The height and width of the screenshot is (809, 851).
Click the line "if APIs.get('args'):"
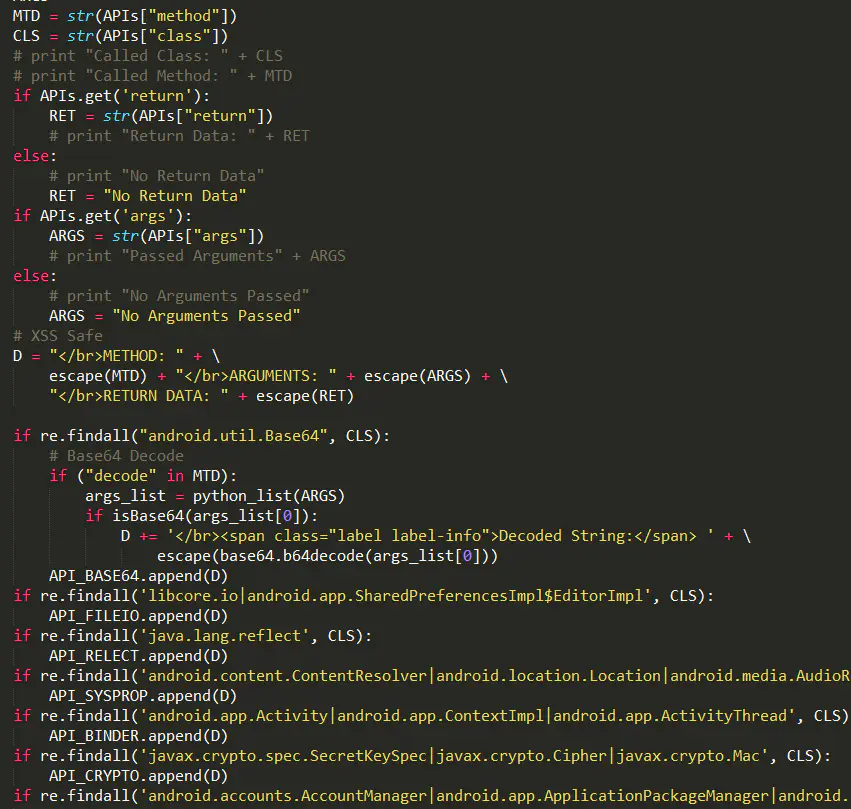click(x=103, y=216)
